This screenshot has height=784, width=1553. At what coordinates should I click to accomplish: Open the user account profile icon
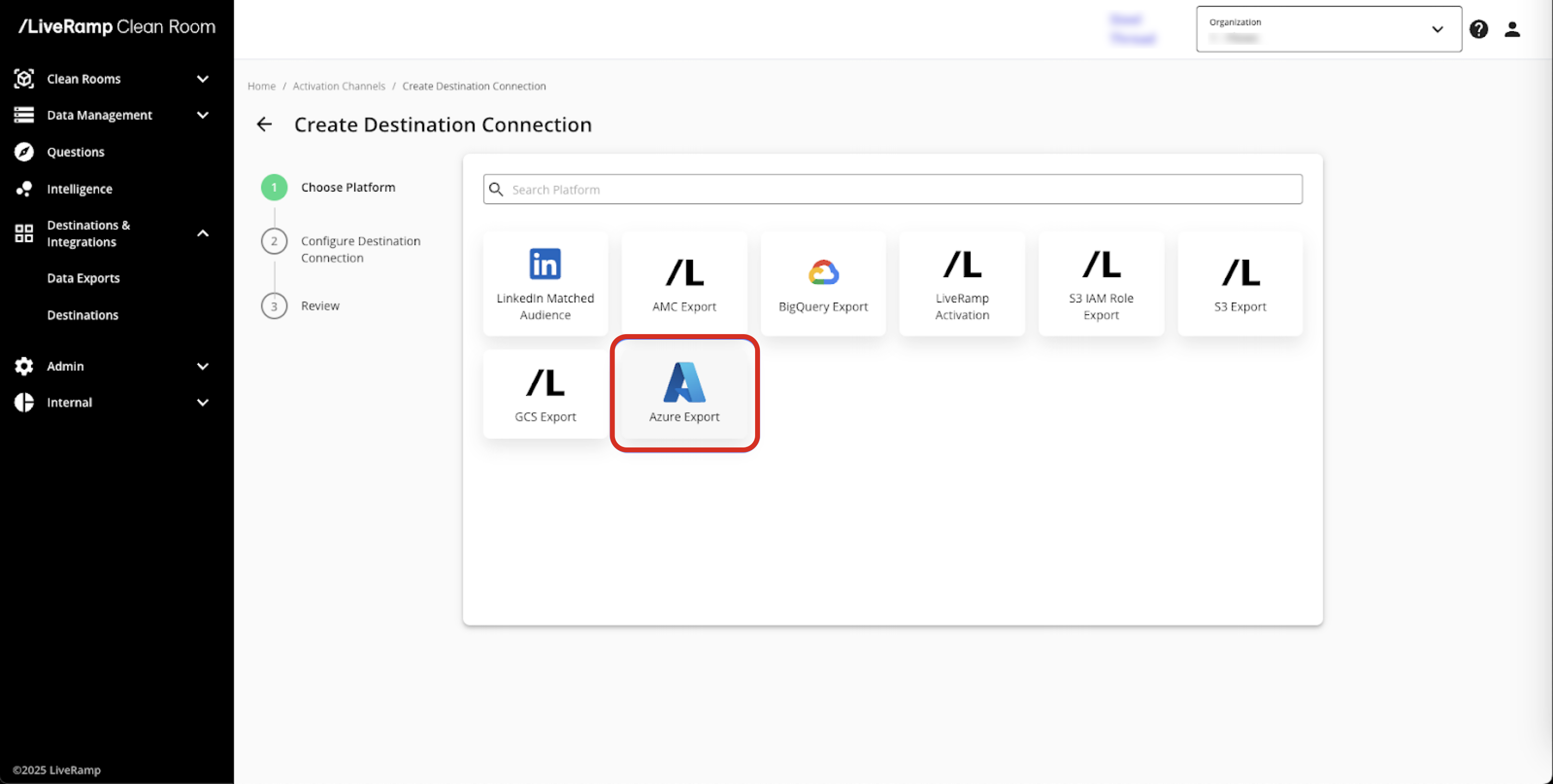[x=1512, y=29]
